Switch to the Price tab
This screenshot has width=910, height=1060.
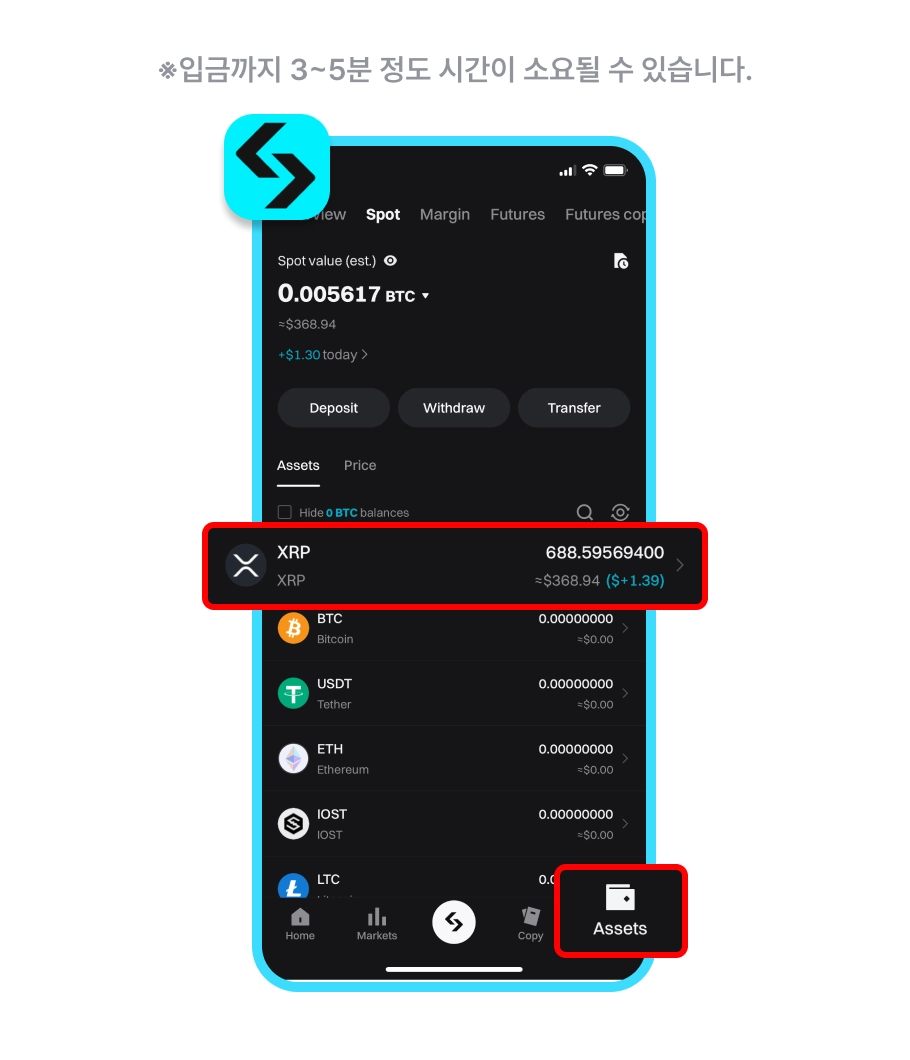tap(360, 465)
